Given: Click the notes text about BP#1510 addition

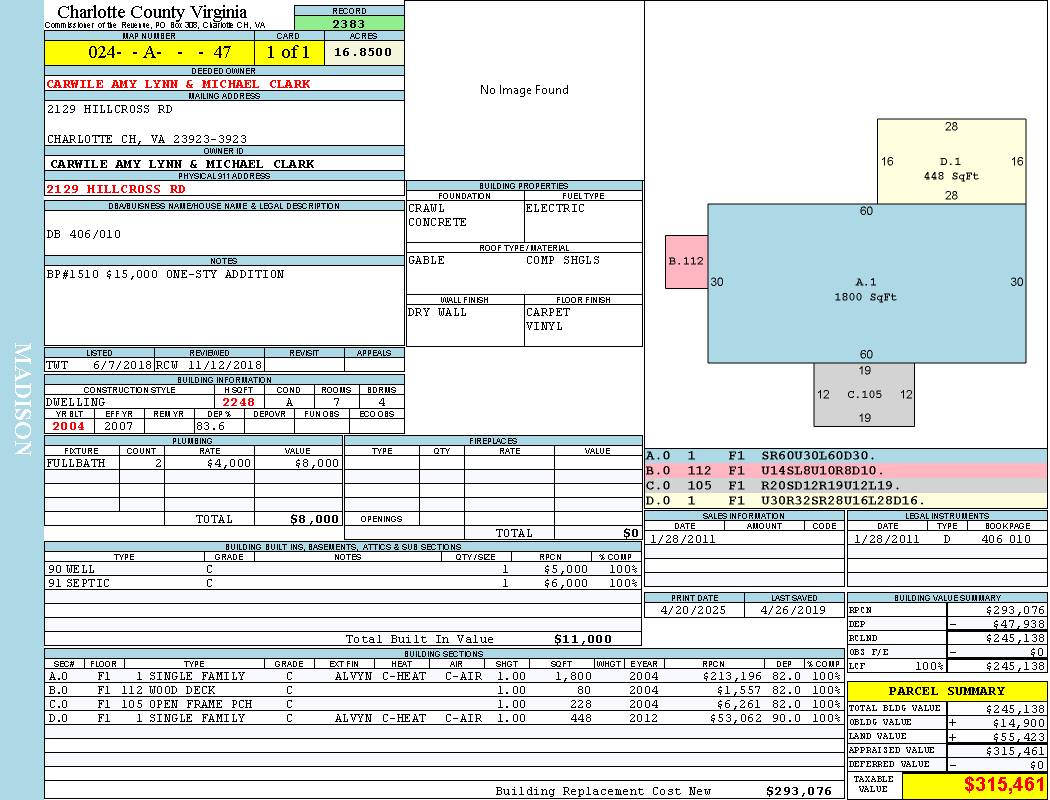Looking at the screenshot, I should click(166, 274).
